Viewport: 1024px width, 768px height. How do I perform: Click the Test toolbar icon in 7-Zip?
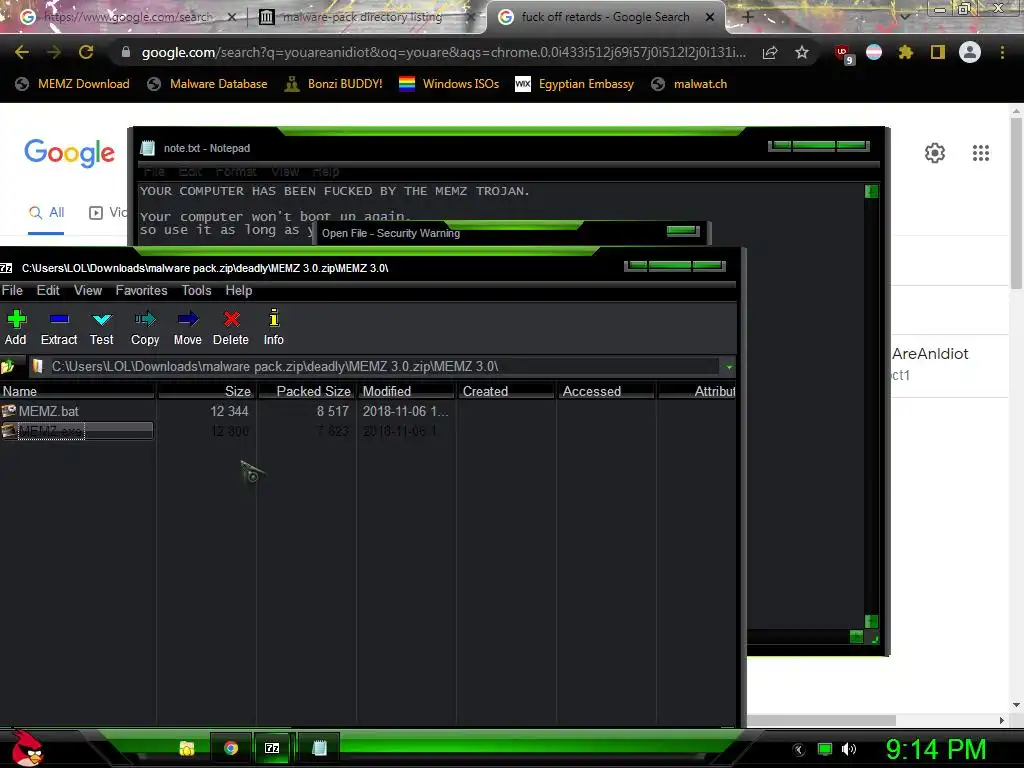pyautogui.click(x=102, y=327)
